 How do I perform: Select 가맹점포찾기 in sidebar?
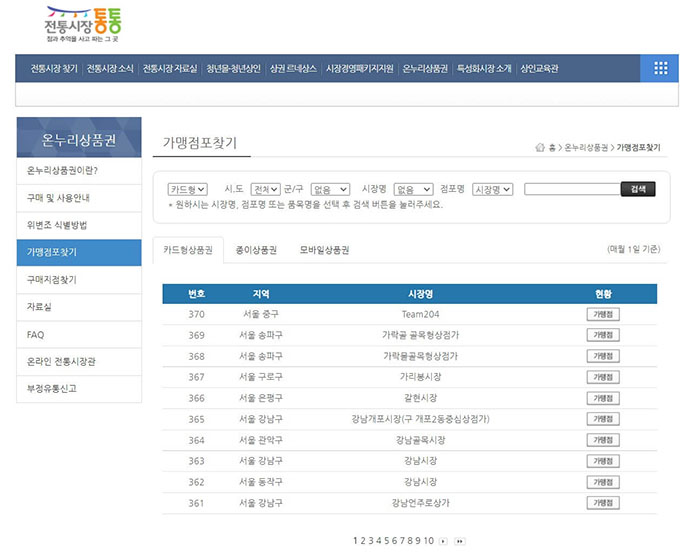click(79, 252)
